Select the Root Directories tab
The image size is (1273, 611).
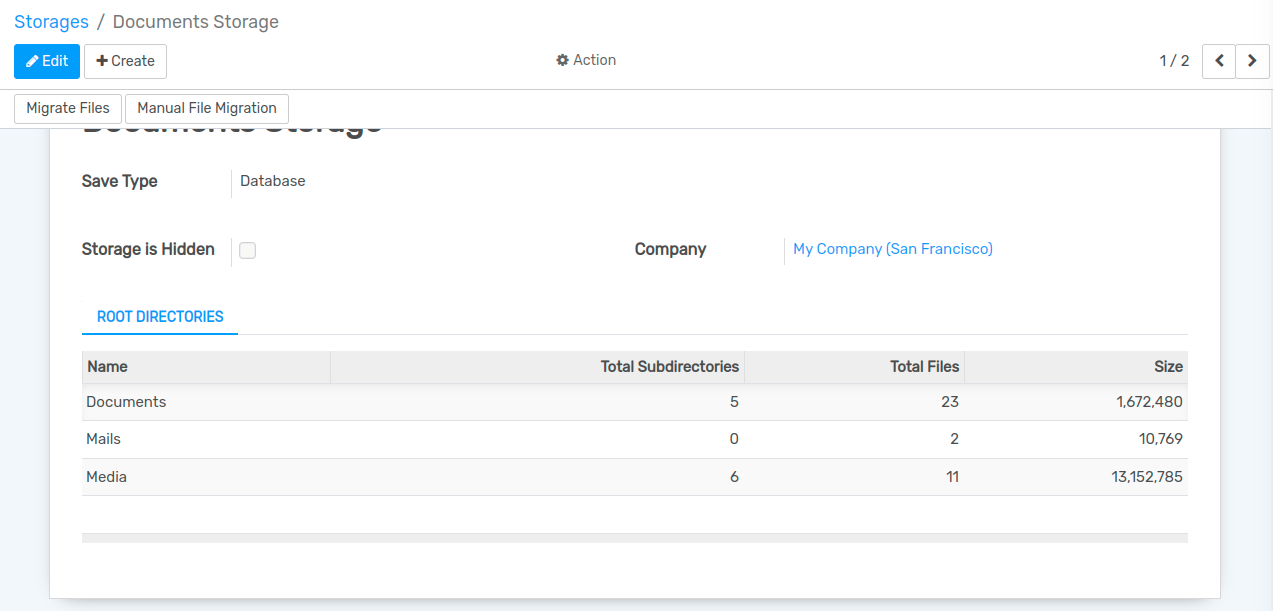coord(160,316)
